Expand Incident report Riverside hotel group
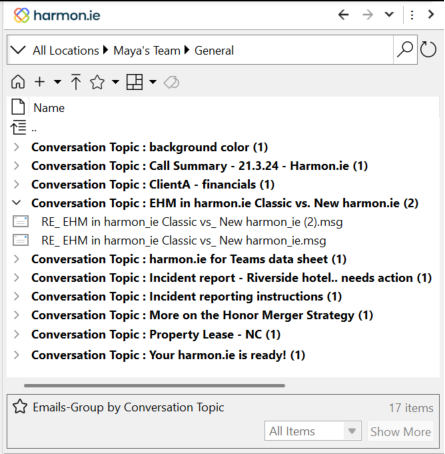 click(x=16, y=278)
